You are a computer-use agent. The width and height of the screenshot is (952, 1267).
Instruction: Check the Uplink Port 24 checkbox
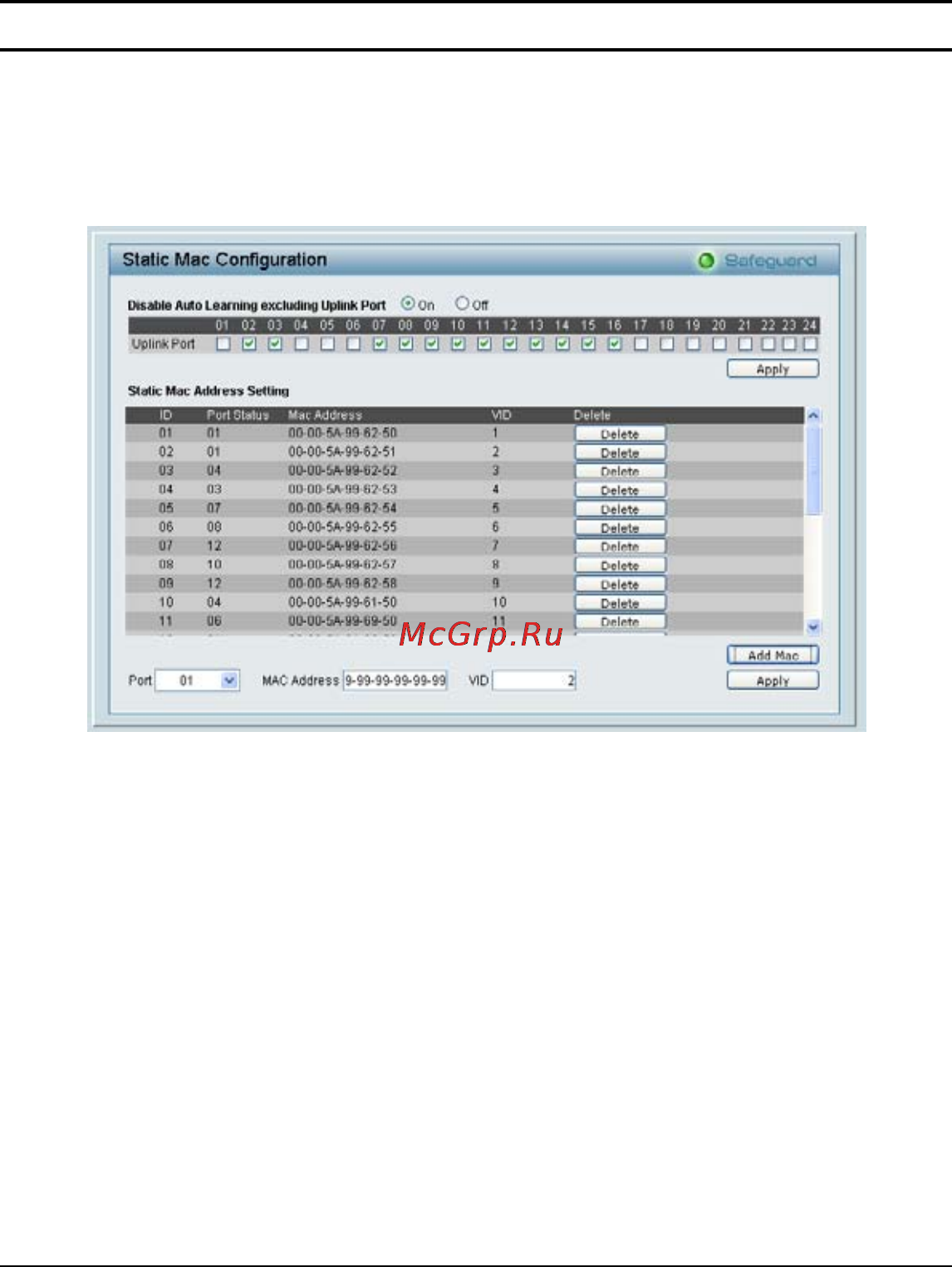point(810,344)
